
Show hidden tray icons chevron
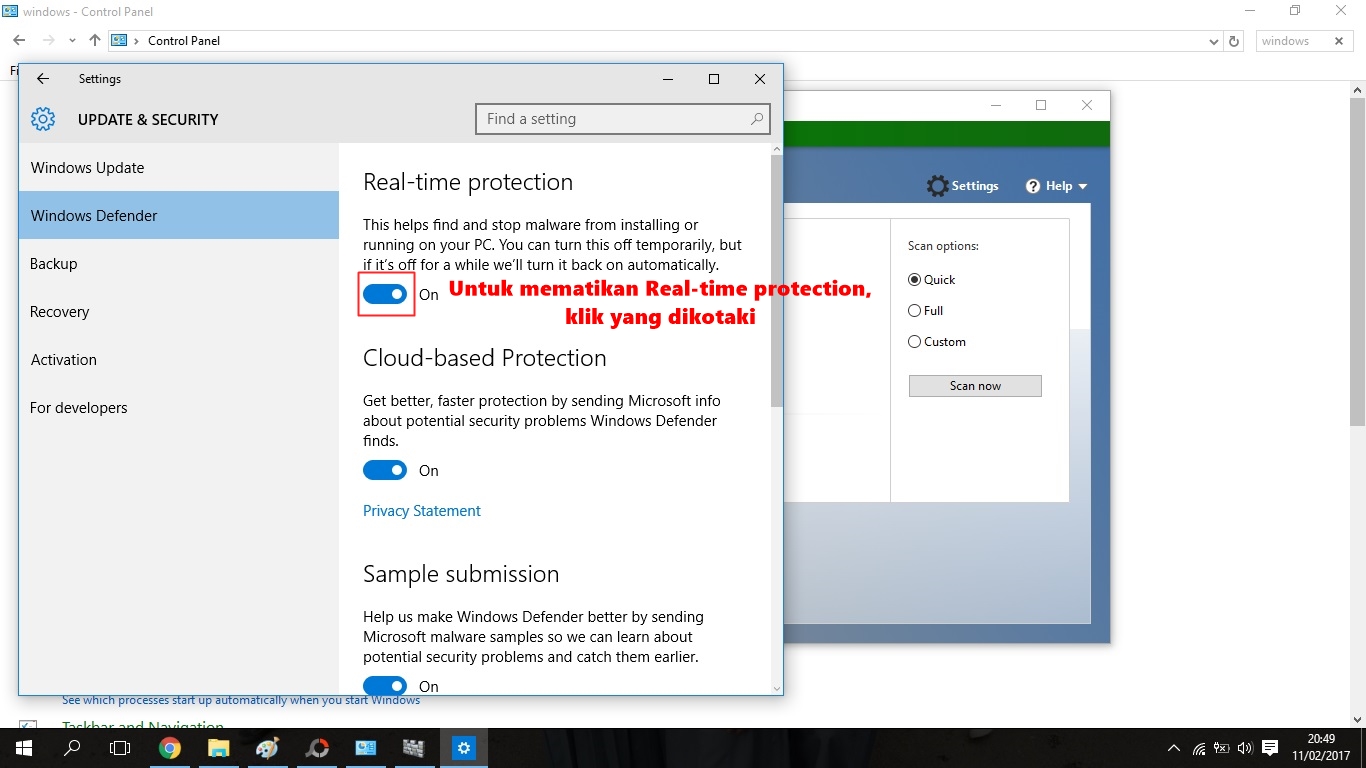tap(1174, 748)
